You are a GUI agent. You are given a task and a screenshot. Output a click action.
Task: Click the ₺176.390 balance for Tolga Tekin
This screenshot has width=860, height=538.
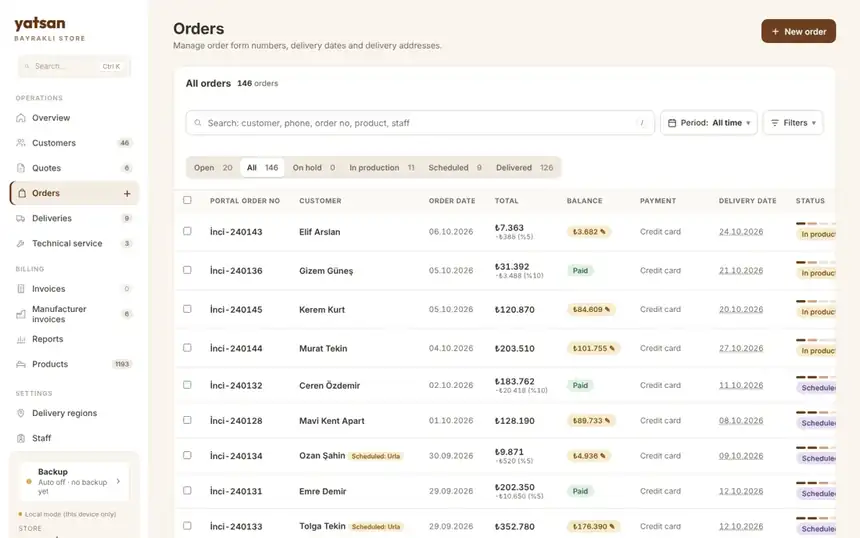(593, 526)
